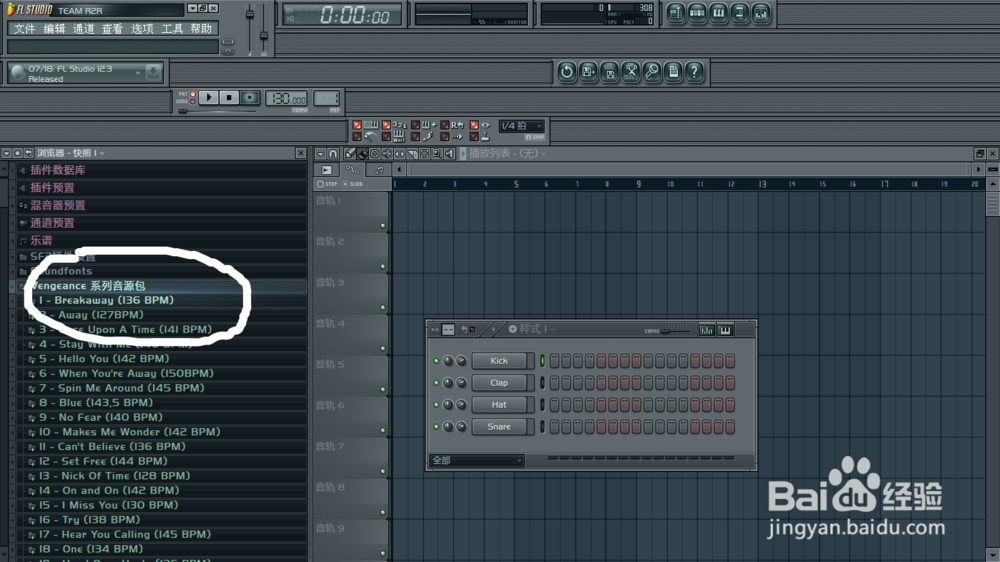Open the 编辑 menu
Image resolution: width=1000 pixels, height=562 pixels.
coord(54,29)
